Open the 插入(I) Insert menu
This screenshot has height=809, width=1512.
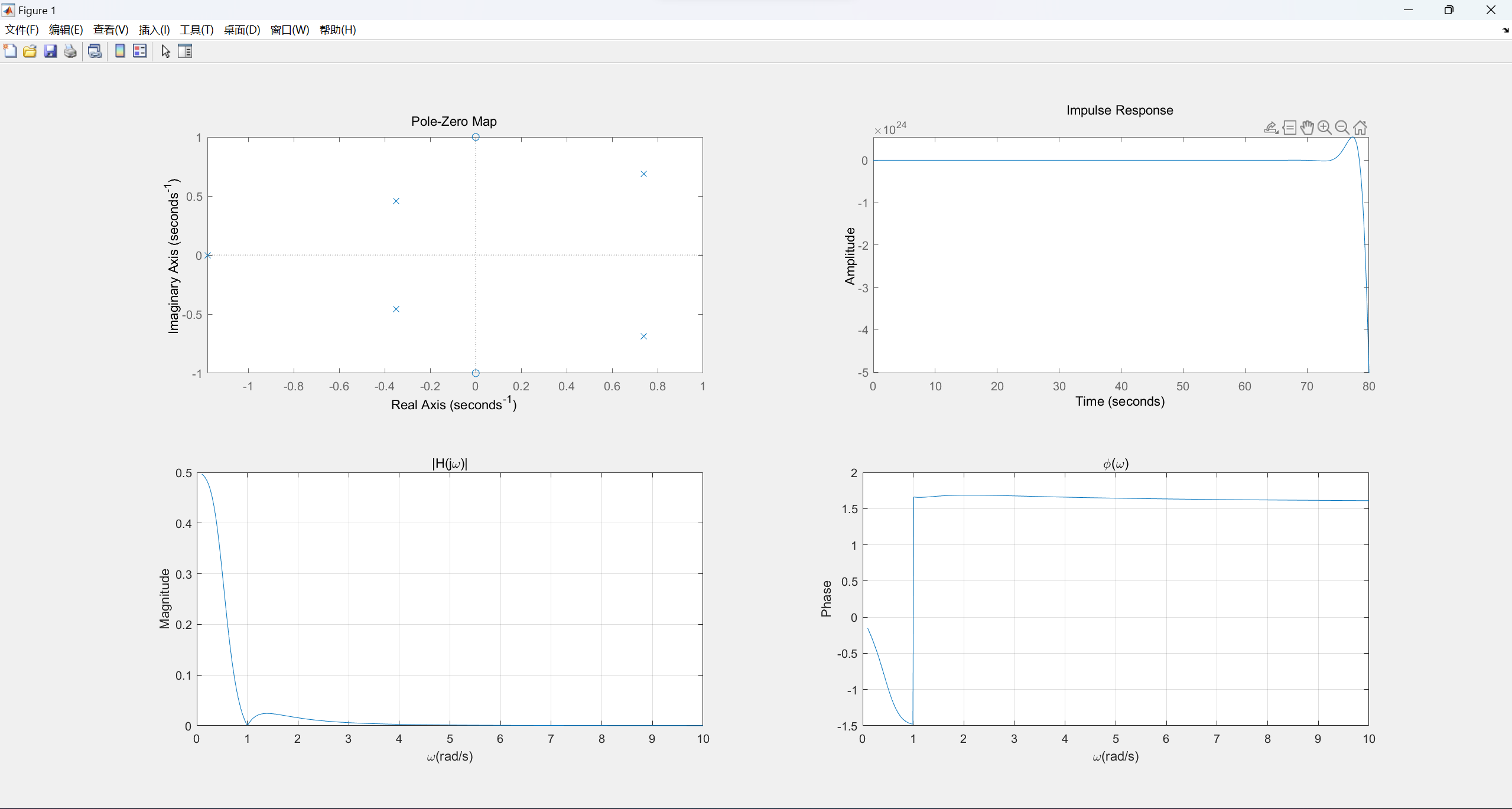point(154,30)
